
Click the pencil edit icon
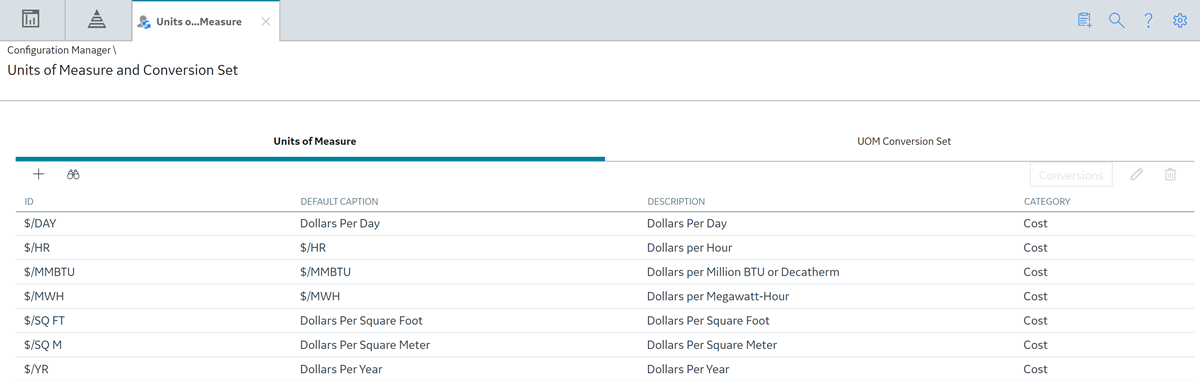(x=1136, y=174)
